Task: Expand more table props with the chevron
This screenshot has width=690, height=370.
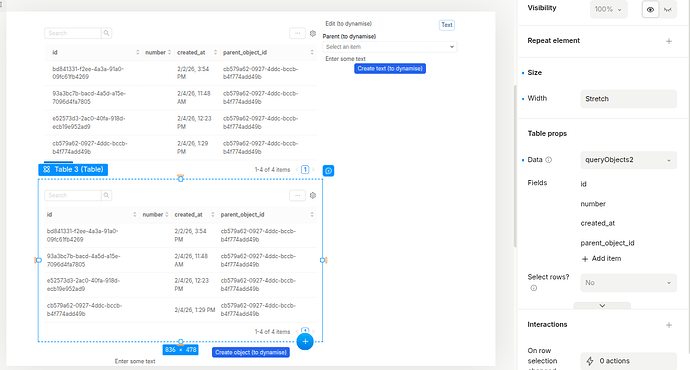Action: 602,305
